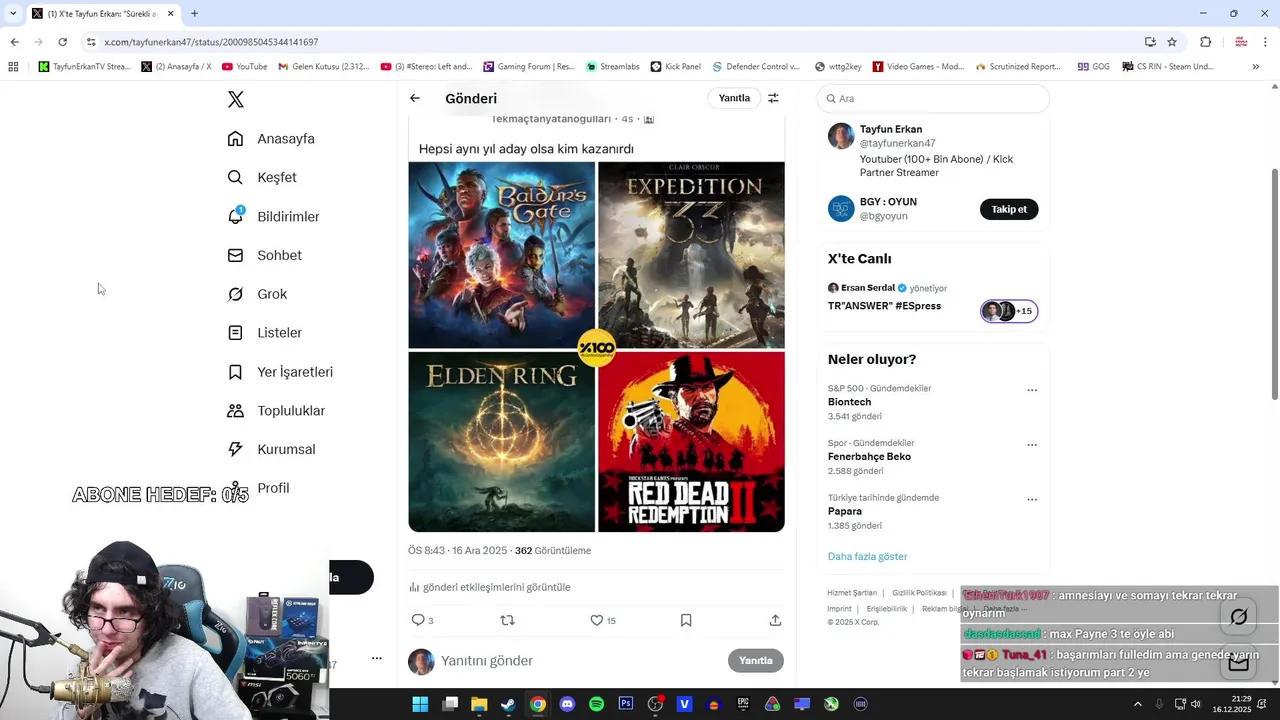Open account menu three dots in sidebar
This screenshot has width=1280, height=720.
376,658
